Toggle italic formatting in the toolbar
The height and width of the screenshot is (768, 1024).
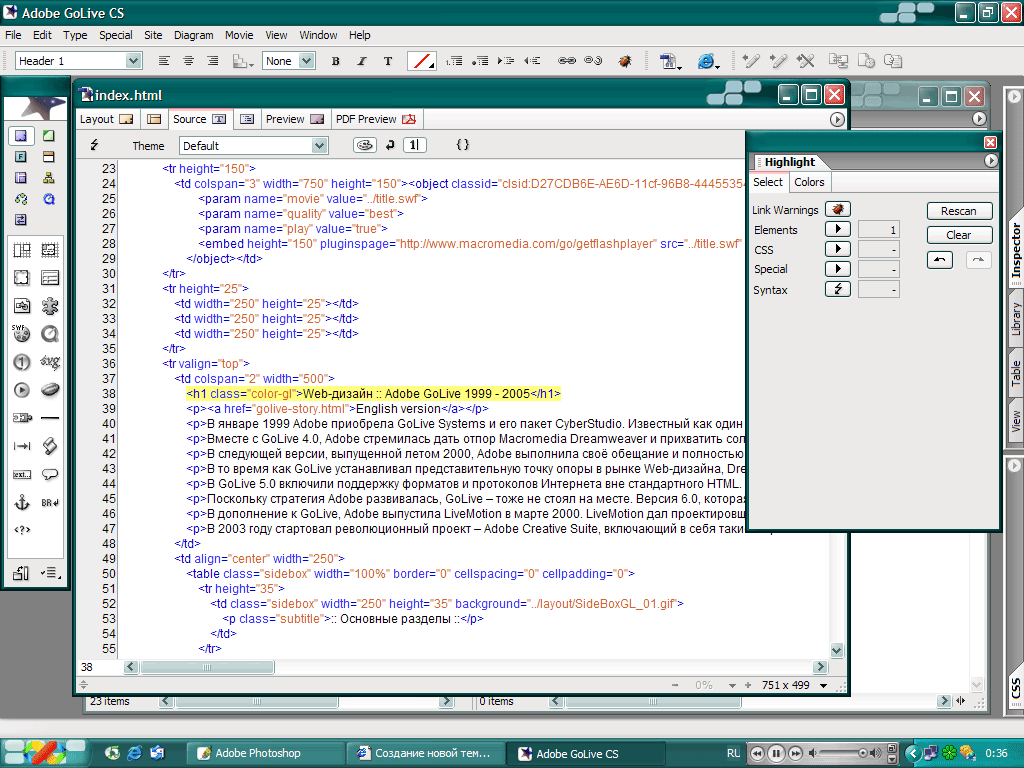tap(362, 61)
